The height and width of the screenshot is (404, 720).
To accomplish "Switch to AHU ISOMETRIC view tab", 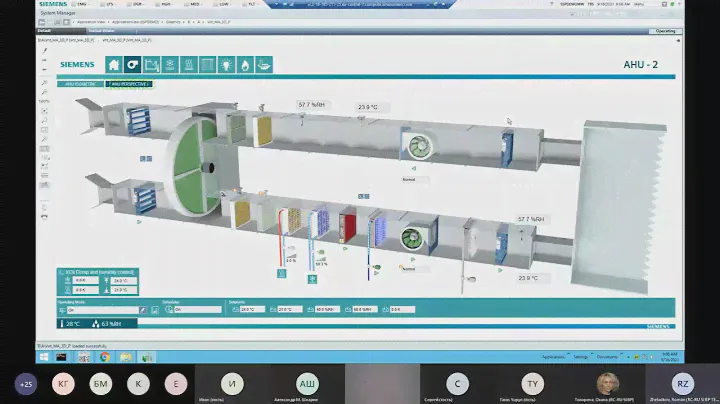I will [81, 85].
